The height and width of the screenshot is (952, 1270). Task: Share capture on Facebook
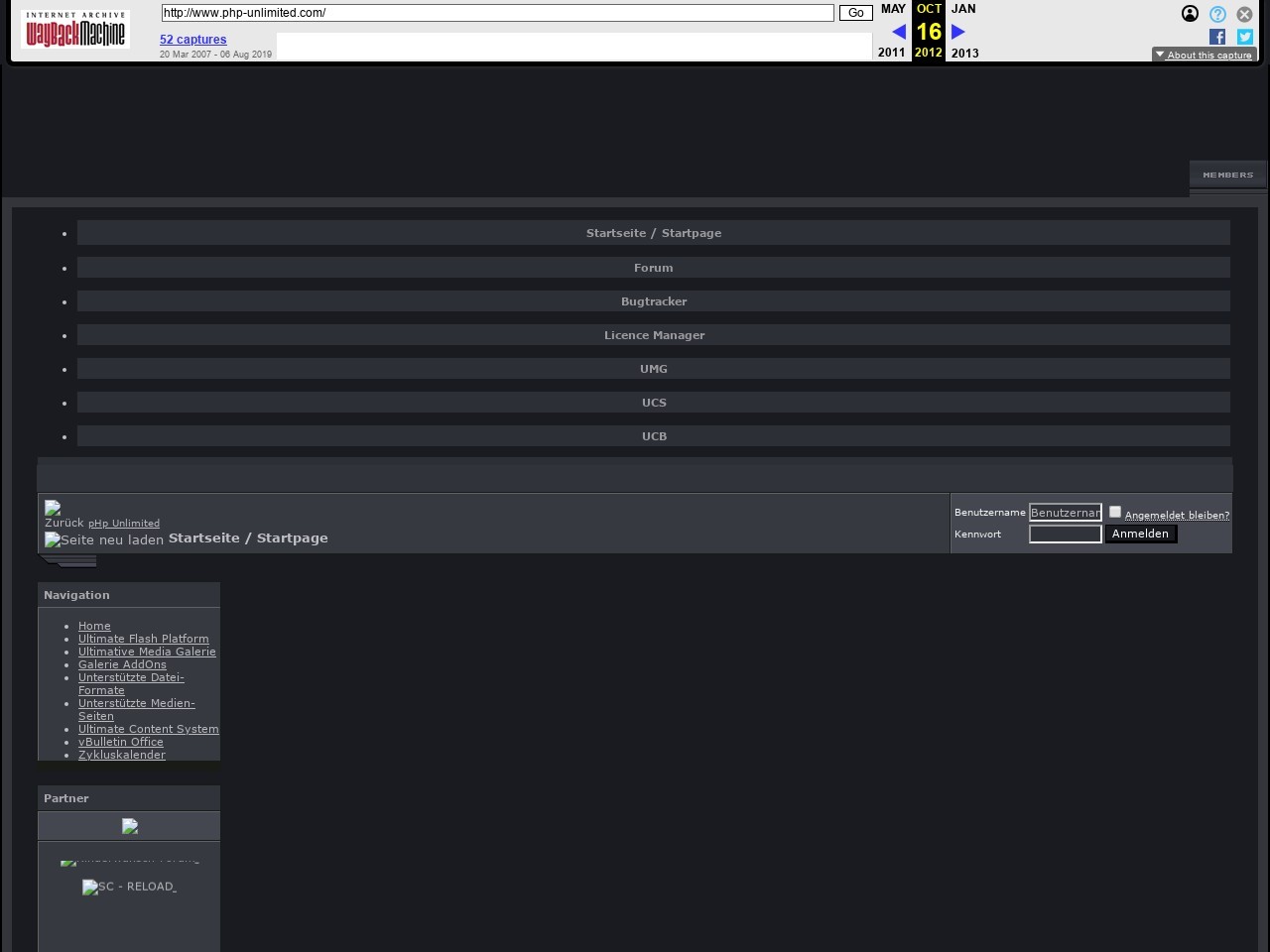[x=1217, y=37]
